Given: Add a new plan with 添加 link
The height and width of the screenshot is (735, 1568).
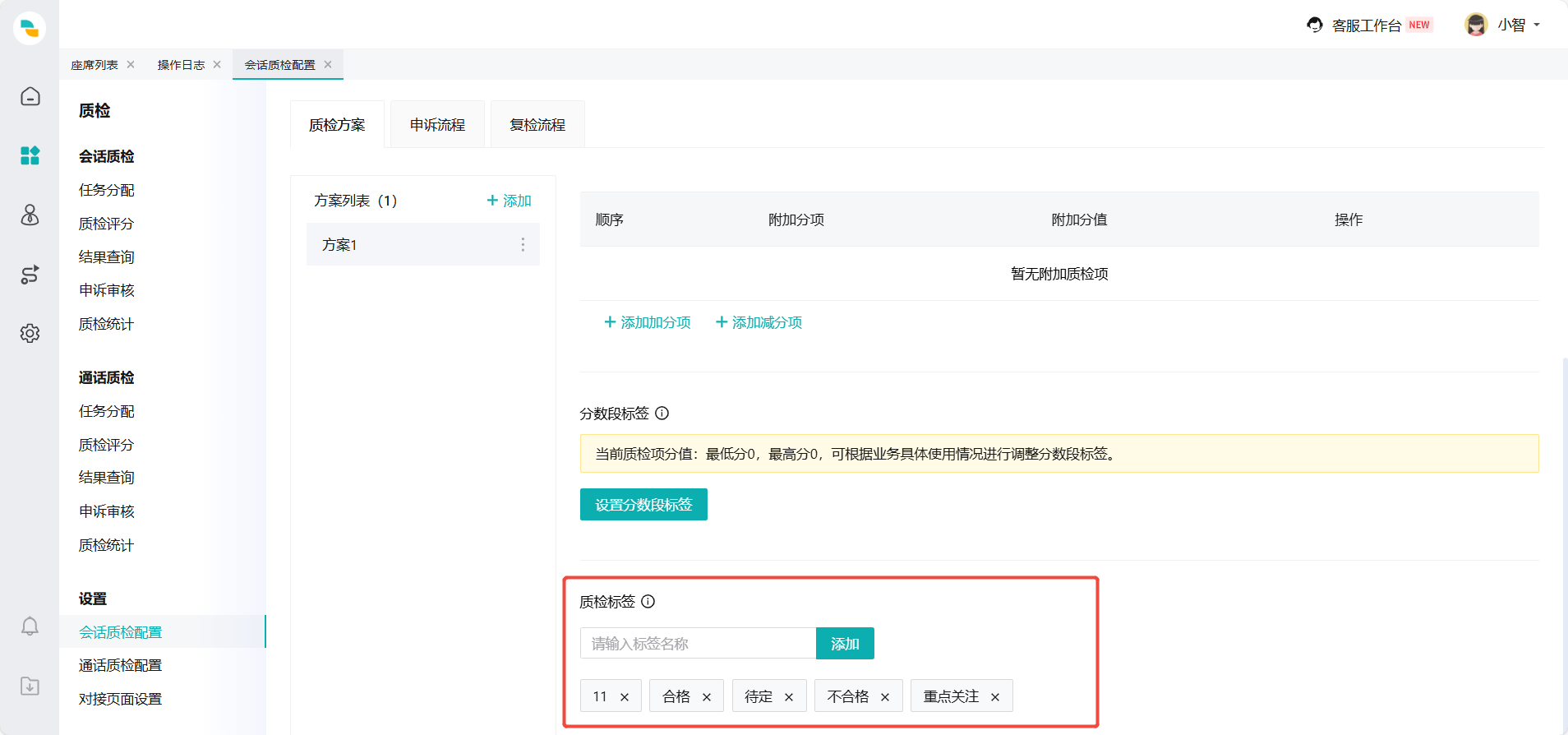Looking at the screenshot, I should (510, 201).
